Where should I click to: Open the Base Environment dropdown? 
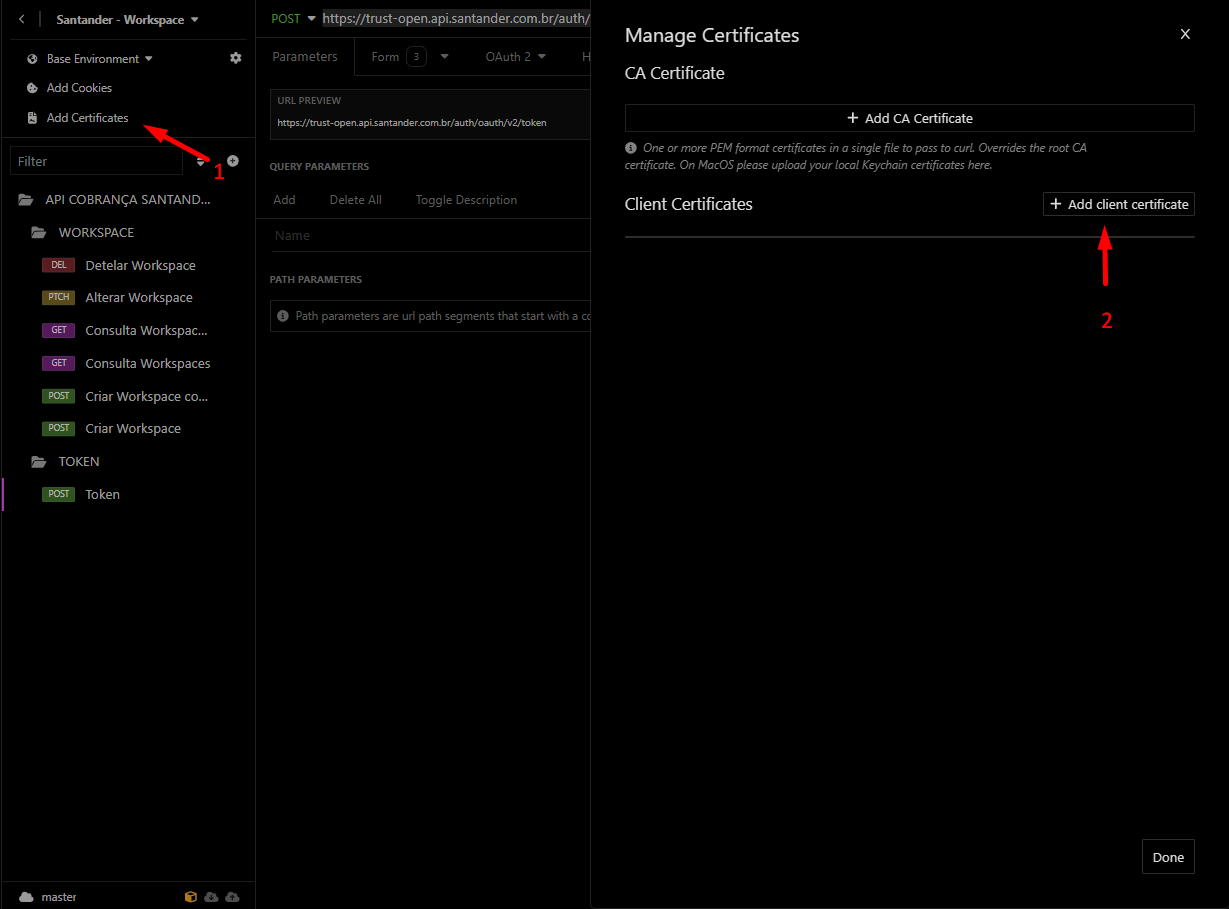pyautogui.click(x=99, y=59)
